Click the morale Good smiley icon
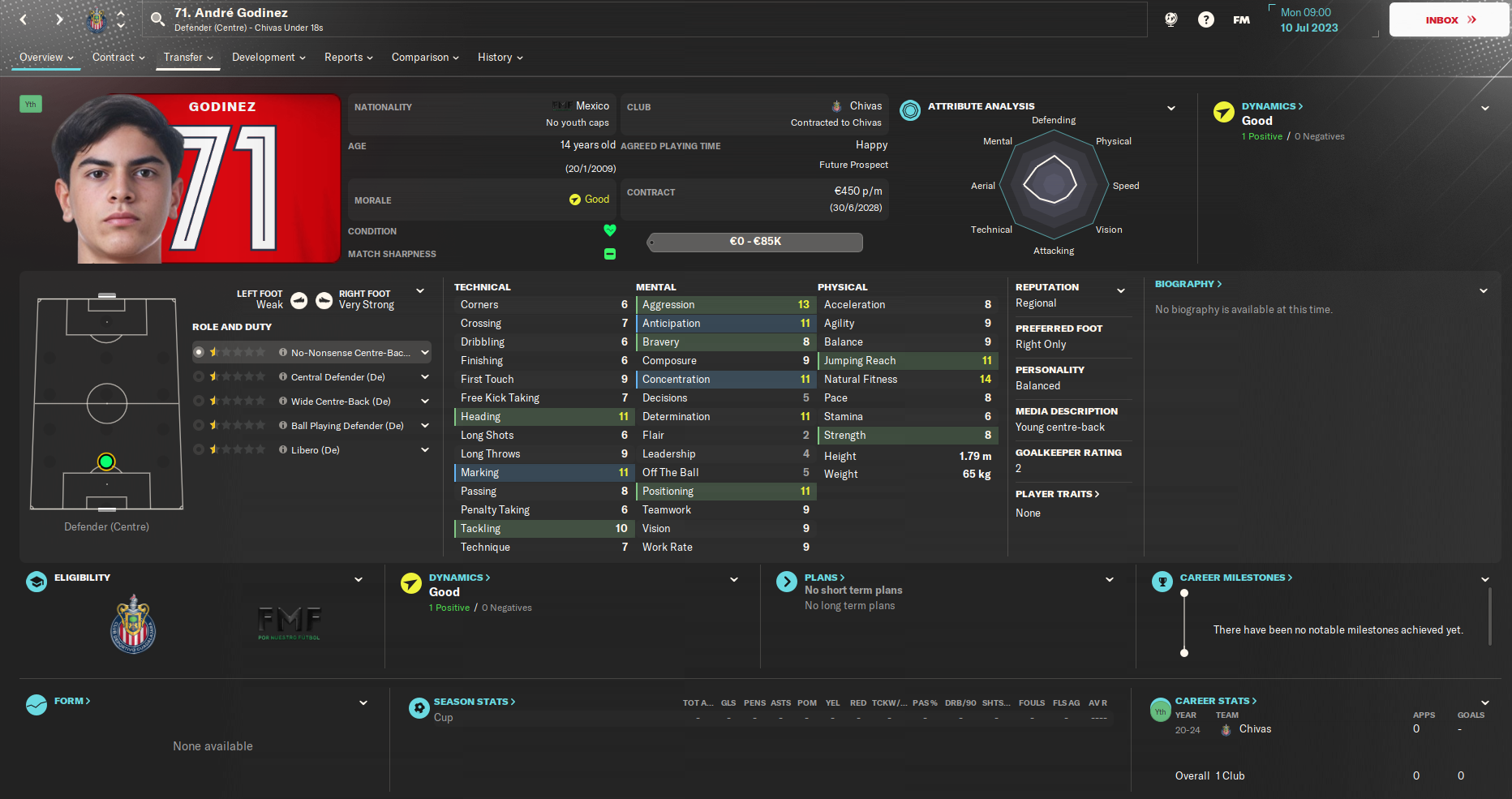1512x799 pixels. click(575, 200)
